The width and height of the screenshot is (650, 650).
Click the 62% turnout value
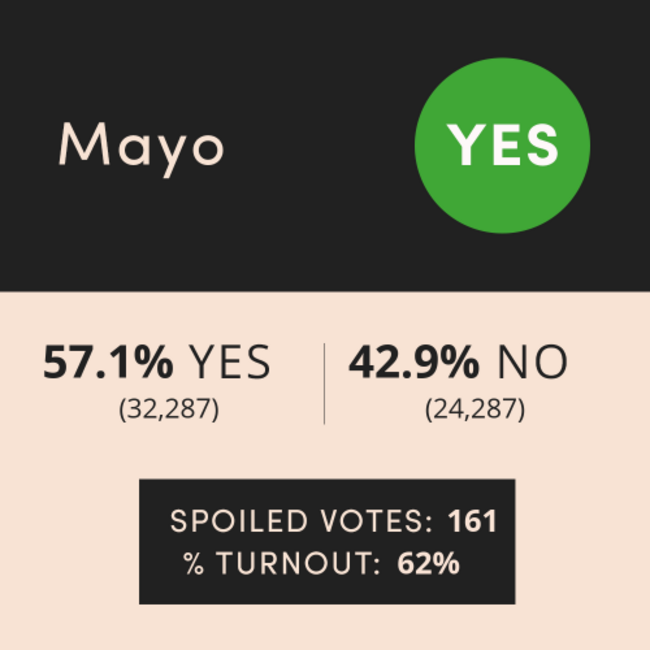(428, 563)
